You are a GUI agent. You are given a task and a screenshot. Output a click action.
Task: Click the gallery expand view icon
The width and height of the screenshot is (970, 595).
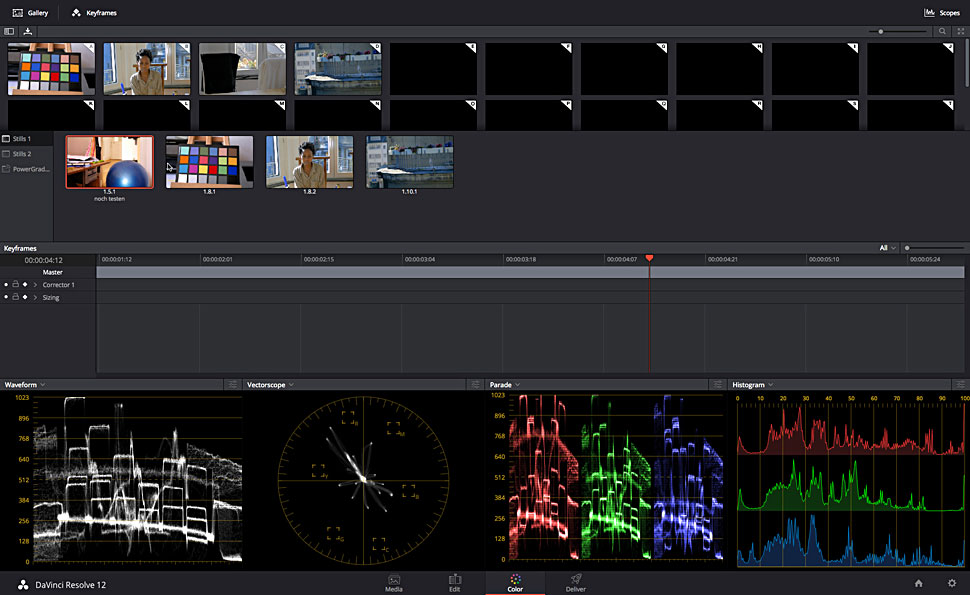pos(960,31)
